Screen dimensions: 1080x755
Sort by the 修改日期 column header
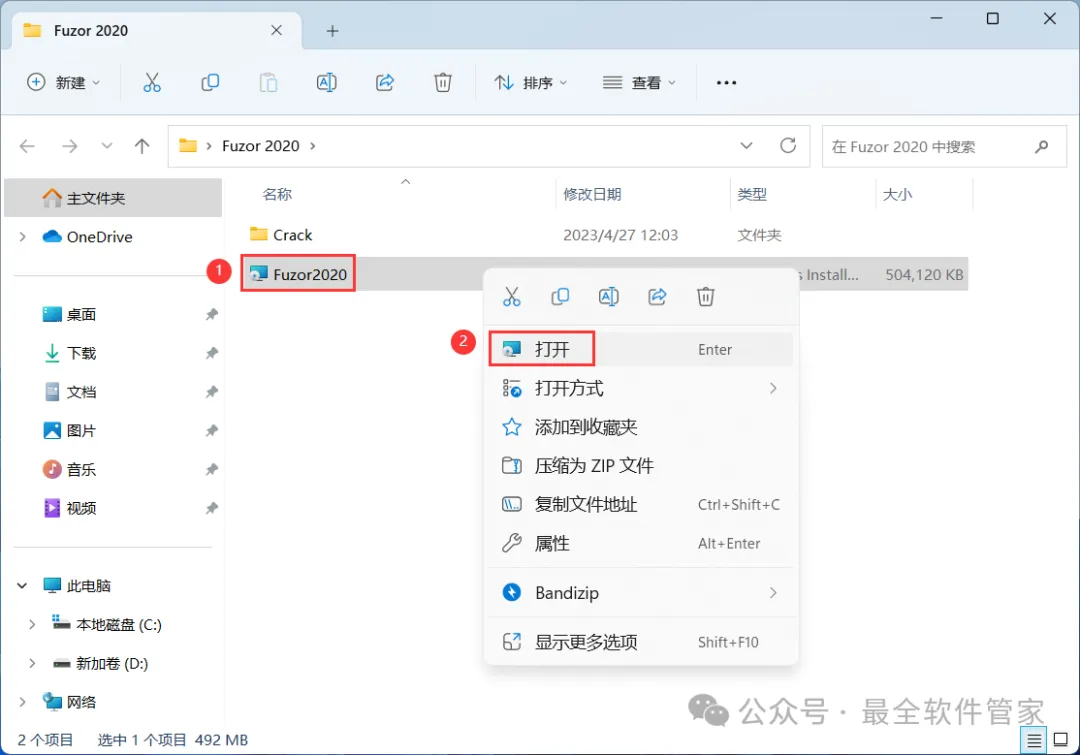click(x=592, y=194)
